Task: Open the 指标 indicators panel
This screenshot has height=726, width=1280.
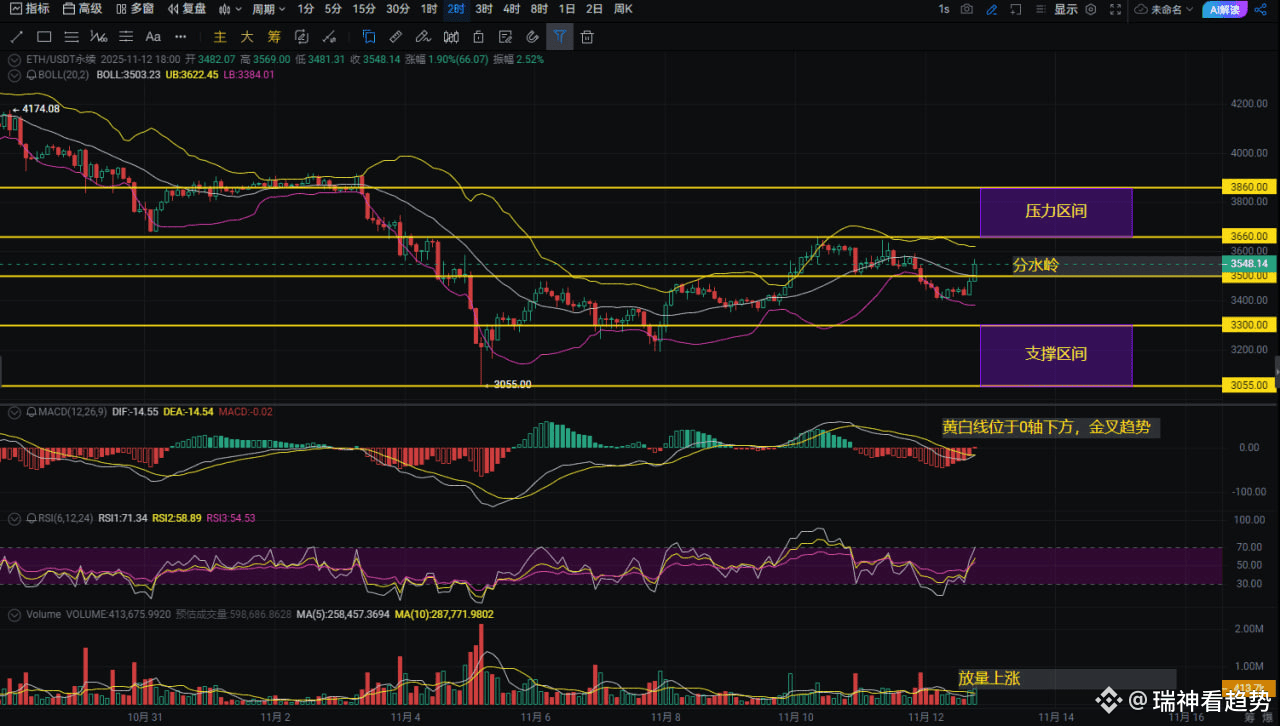Action: [29, 9]
